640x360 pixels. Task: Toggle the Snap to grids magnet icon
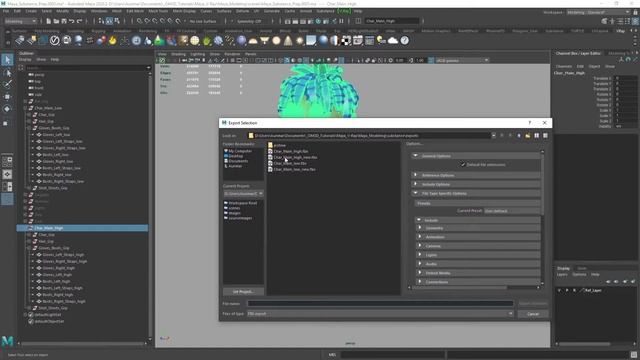click(x=139, y=21)
